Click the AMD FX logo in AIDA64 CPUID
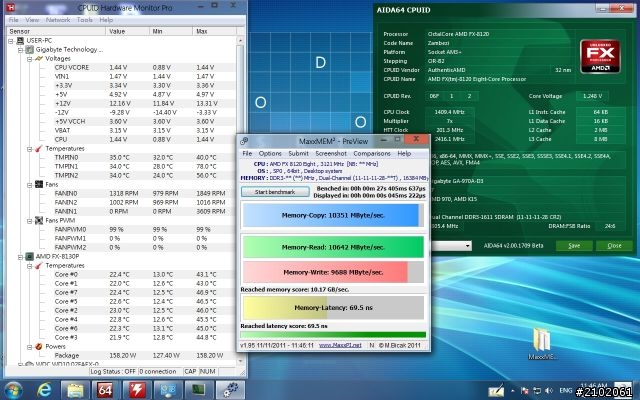640x400 pixels. pos(600,56)
